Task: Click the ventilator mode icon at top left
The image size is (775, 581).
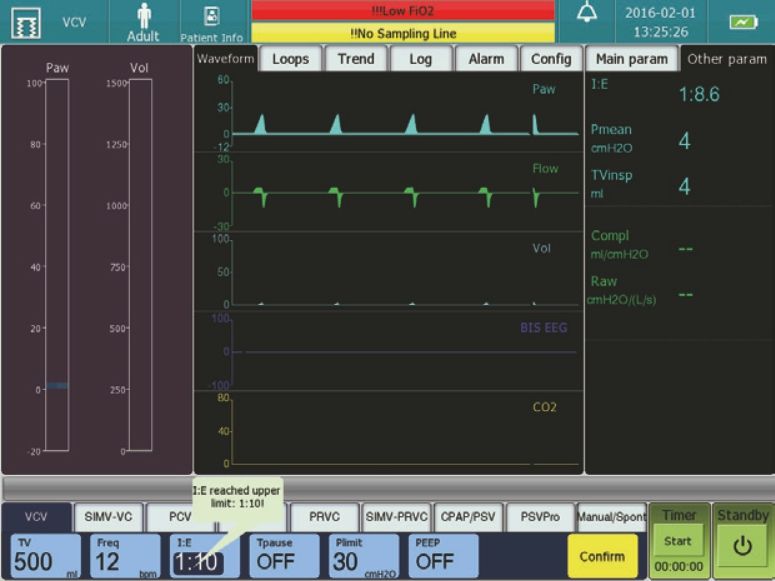Action: click(x=22, y=22)
